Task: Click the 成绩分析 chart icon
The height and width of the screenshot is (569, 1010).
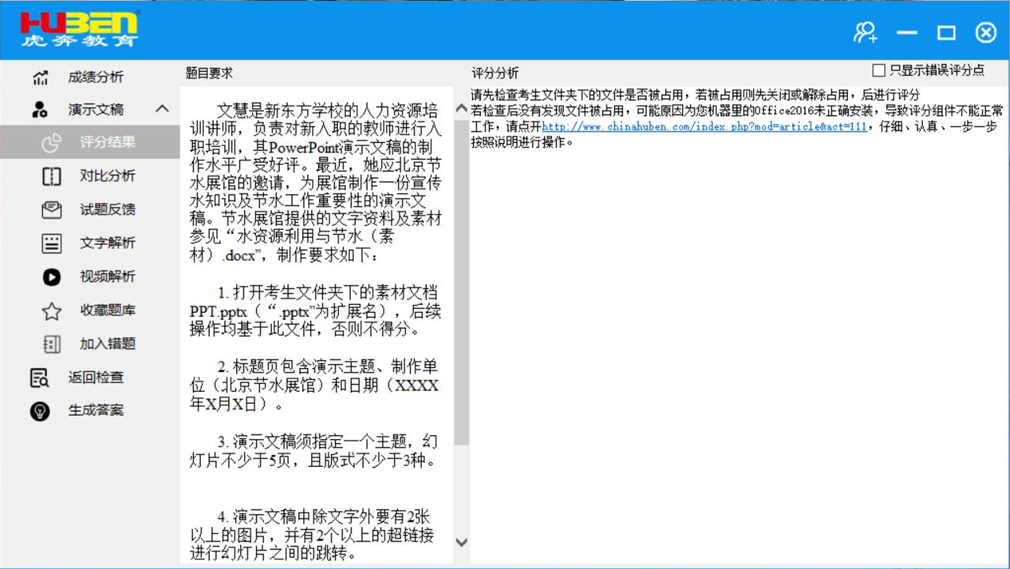Action: pyautogui.click(x=41, y=77)
